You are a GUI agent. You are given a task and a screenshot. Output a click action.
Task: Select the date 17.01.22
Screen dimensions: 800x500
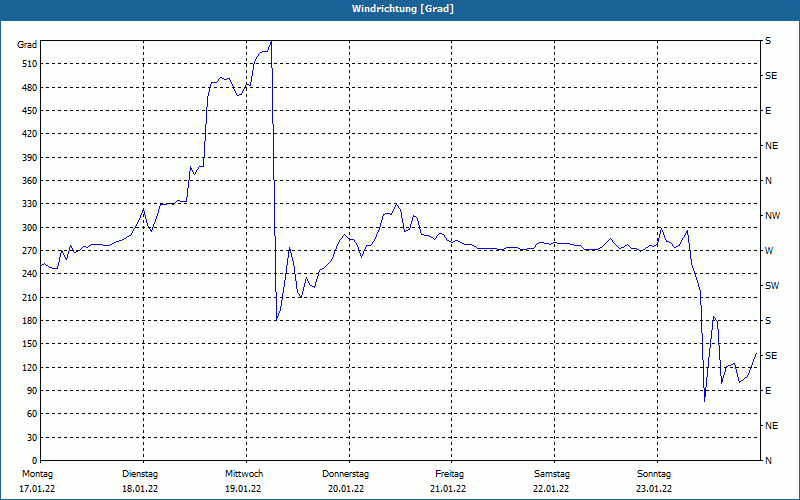(x=37, y=489)
